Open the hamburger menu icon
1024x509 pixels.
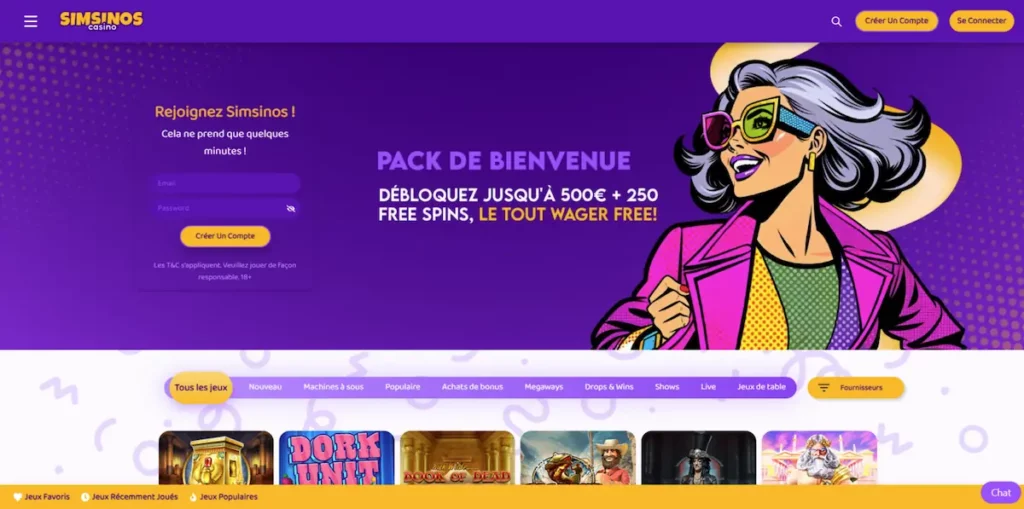pos(31,22)
